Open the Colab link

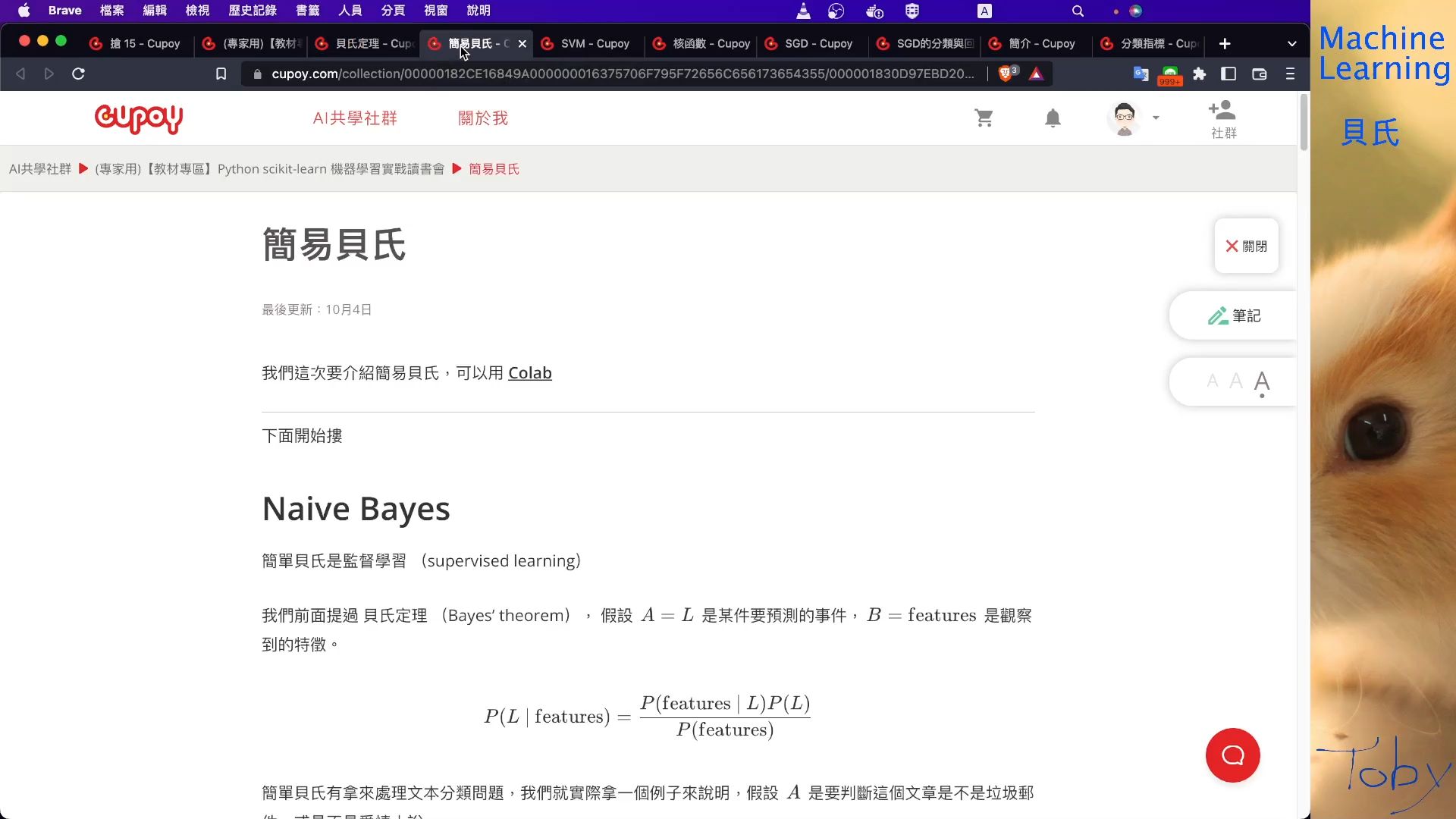click(x=529, y=373)
